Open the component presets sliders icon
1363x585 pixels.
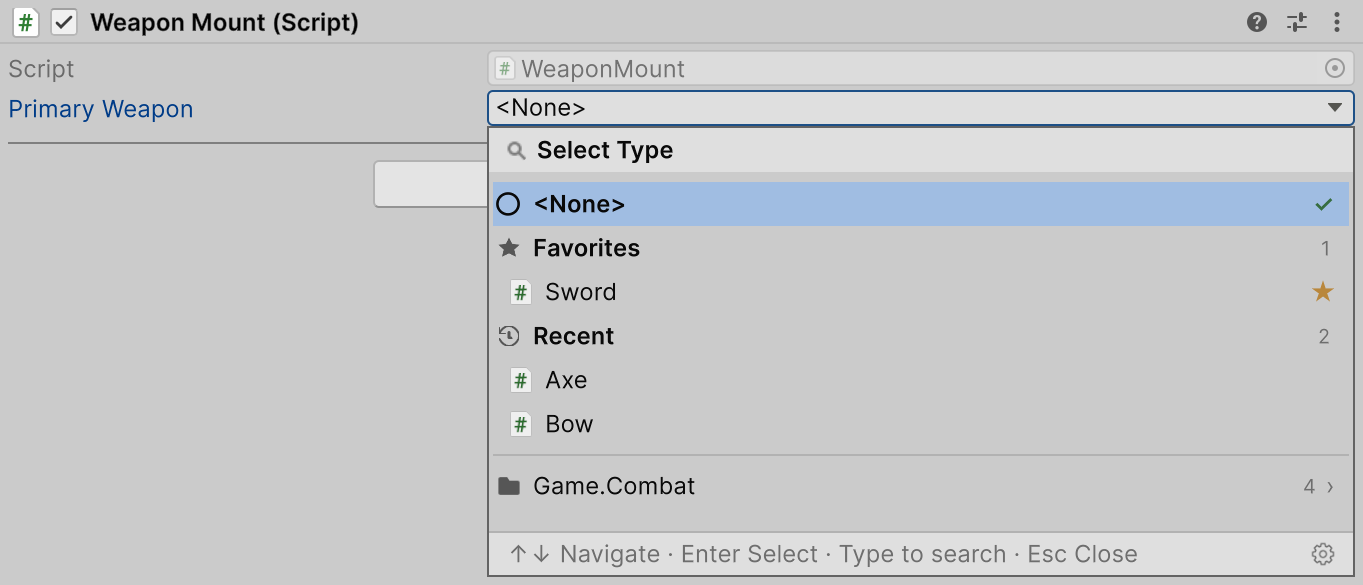click(1297, 22)
